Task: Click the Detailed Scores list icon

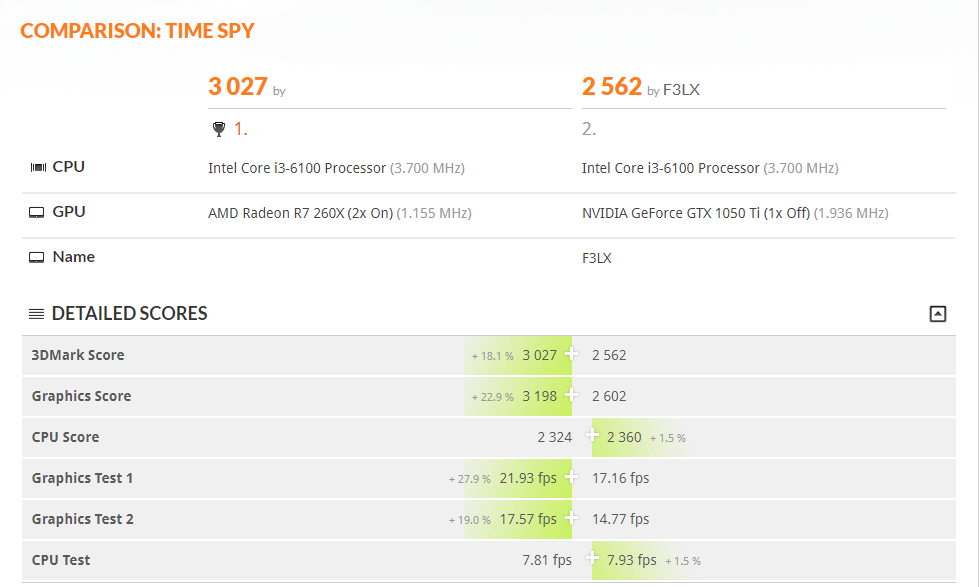Action: click(36, 313)
